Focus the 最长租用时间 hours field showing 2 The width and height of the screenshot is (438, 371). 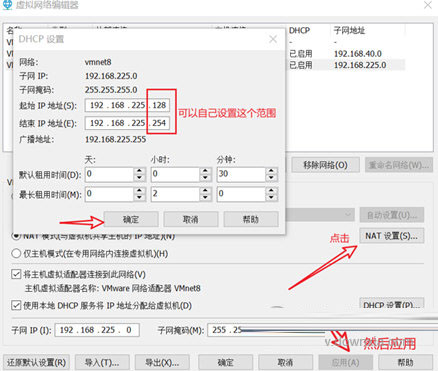[175, 194]
